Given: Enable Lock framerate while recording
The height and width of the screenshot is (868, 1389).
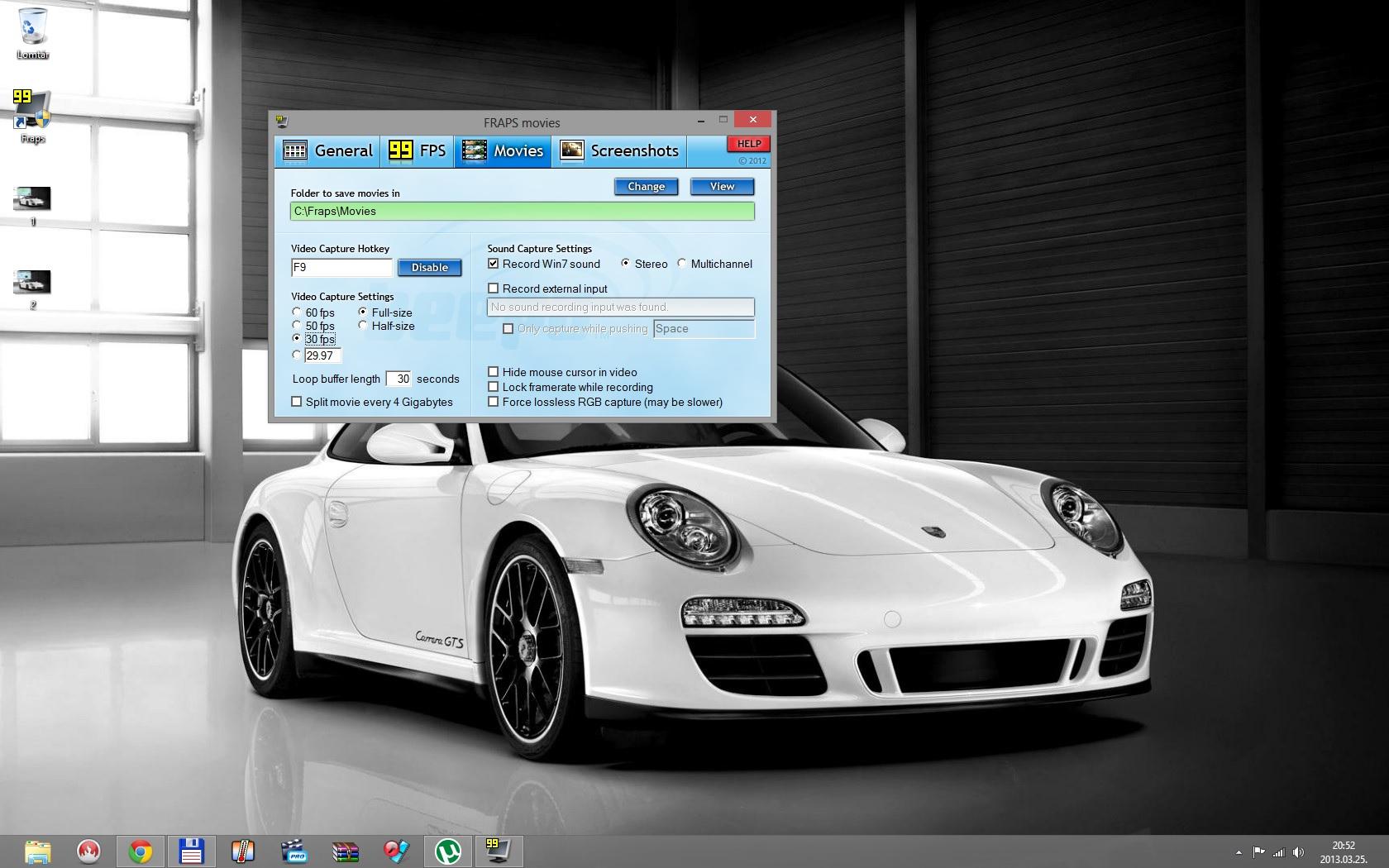Looking at the screenshot, I should (x=494, y=387).
